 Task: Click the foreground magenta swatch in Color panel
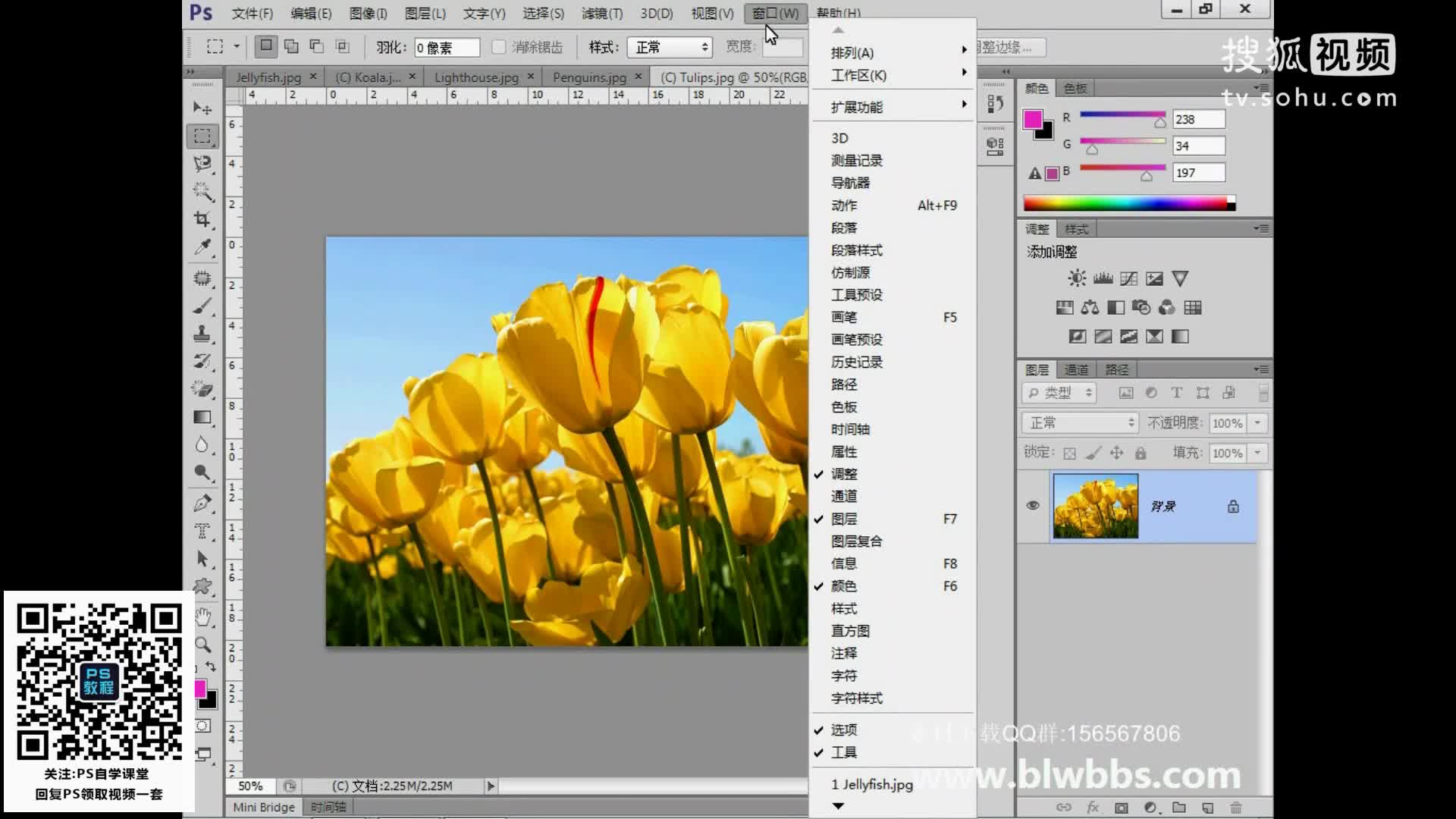[x=1032, y=119]
